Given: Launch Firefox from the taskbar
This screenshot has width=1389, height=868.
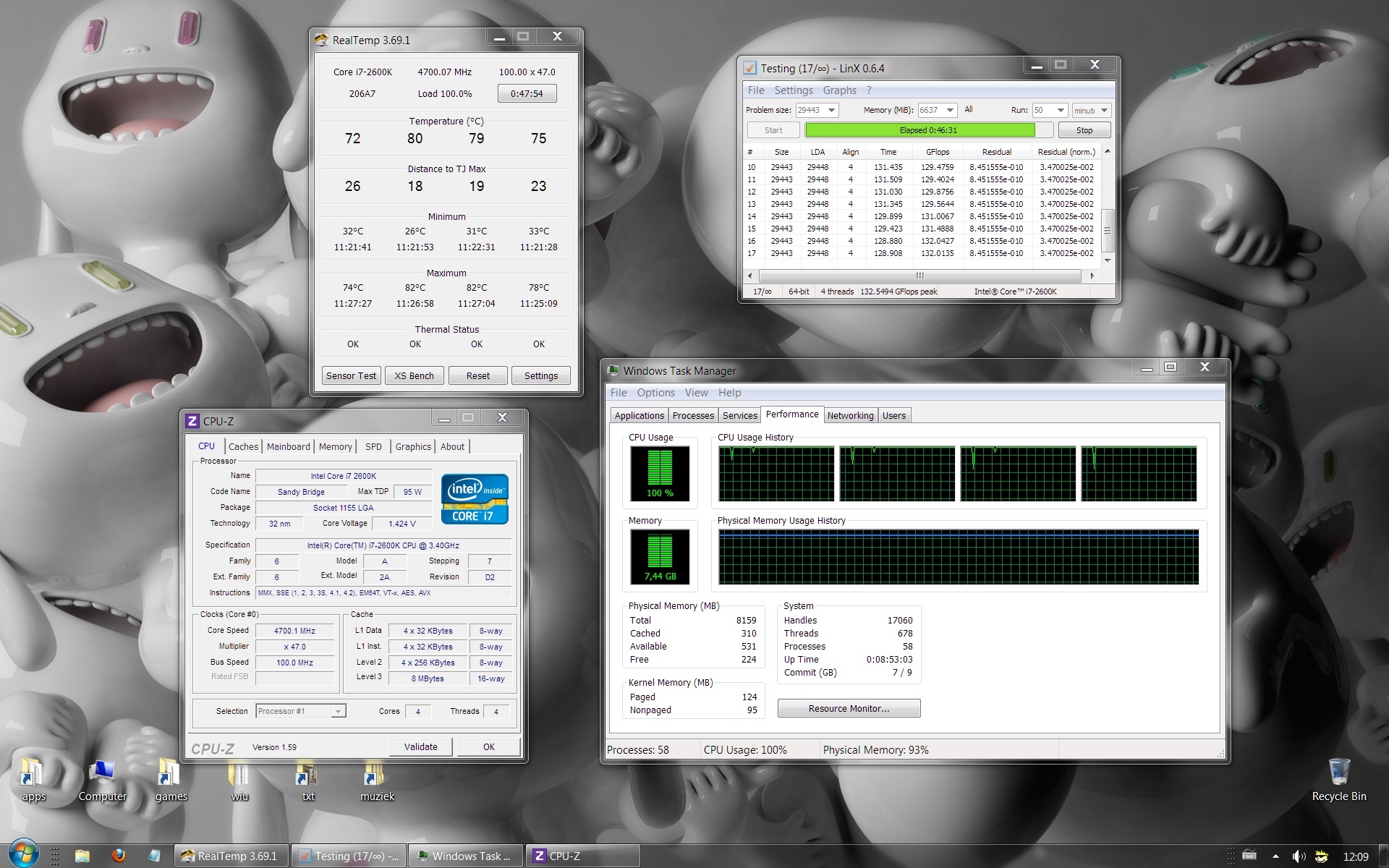Looking at the screenshot, I should coord(118,856).
